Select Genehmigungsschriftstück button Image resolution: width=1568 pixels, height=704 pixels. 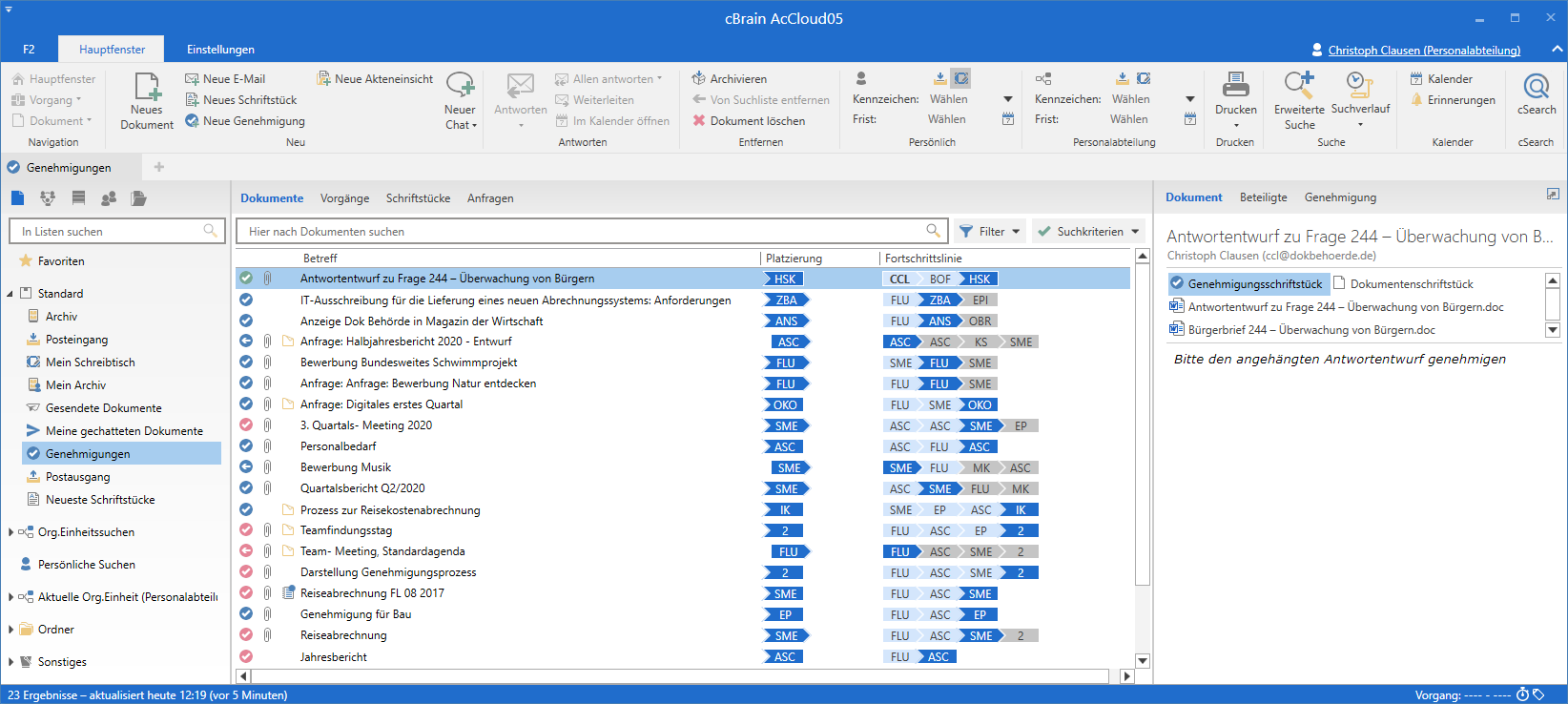[x=1248, y=283]
